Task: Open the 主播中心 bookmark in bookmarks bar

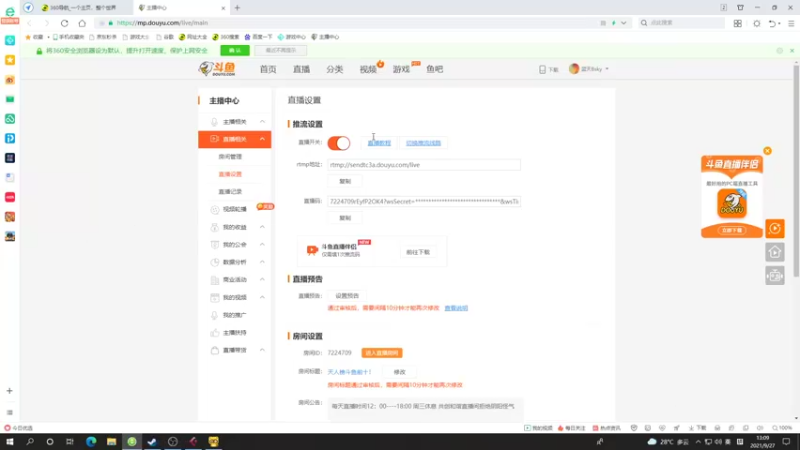Action: 325,37
